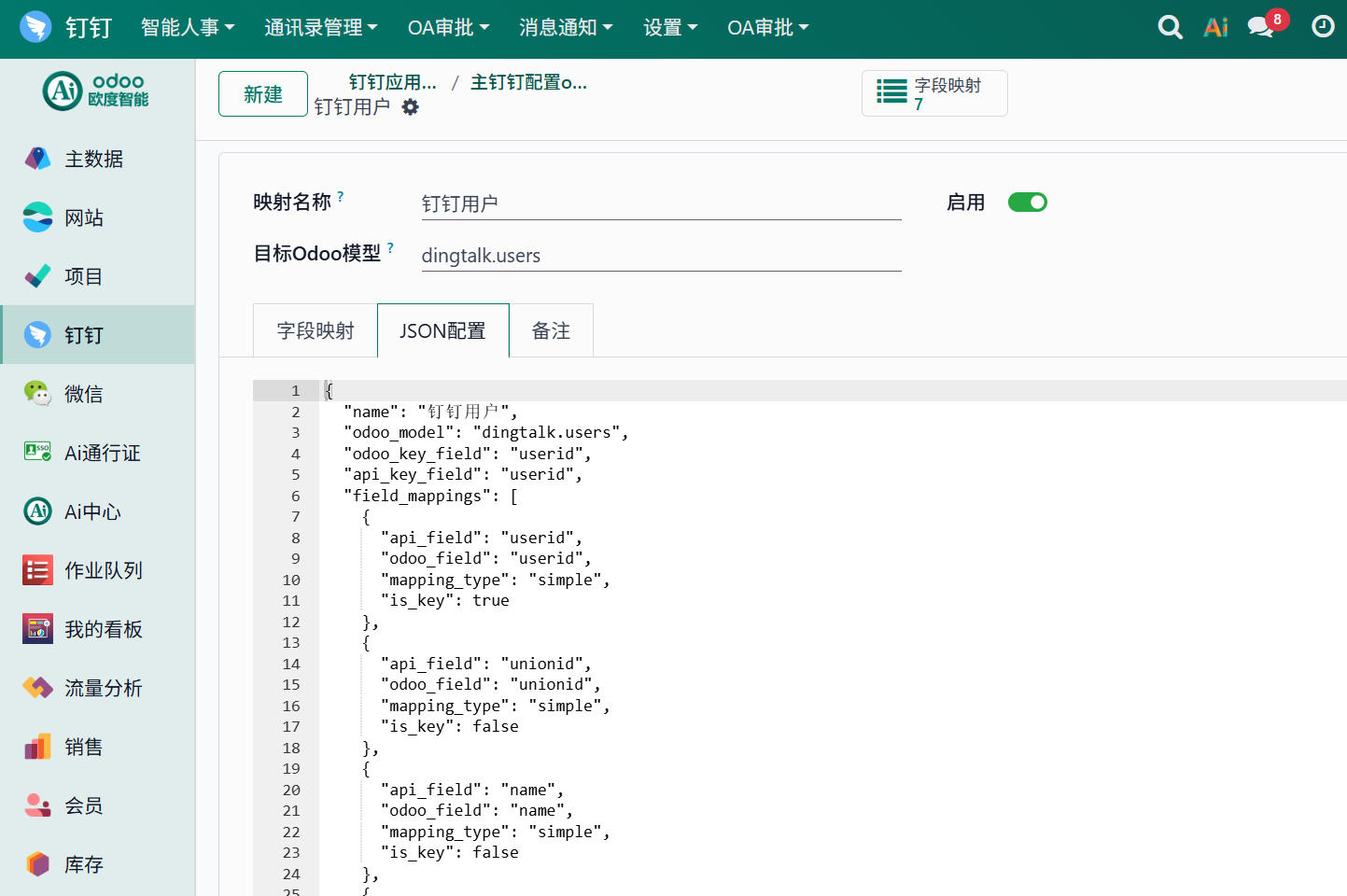Open the search magnifier icon
This screenshot has width=1347, height=896.
click(x=1170, y=27)
